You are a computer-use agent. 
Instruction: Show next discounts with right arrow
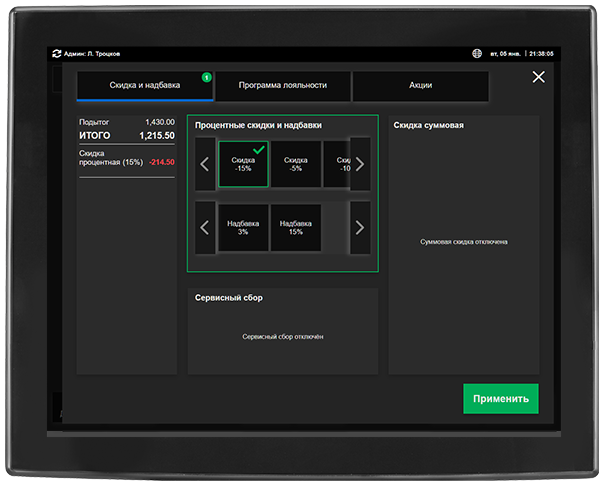[360, 164]
